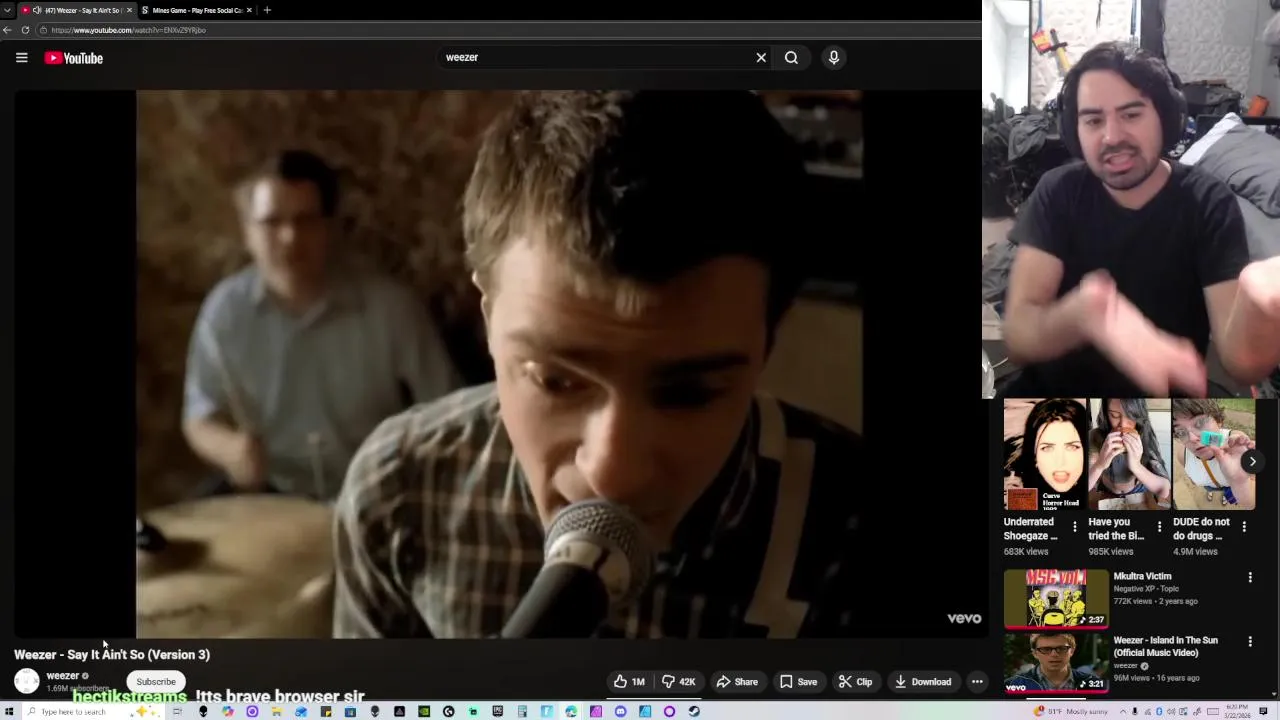Viewport: 1280px width, 720px height.
Task: Save the video to a playlist
Action: point(798,682)
